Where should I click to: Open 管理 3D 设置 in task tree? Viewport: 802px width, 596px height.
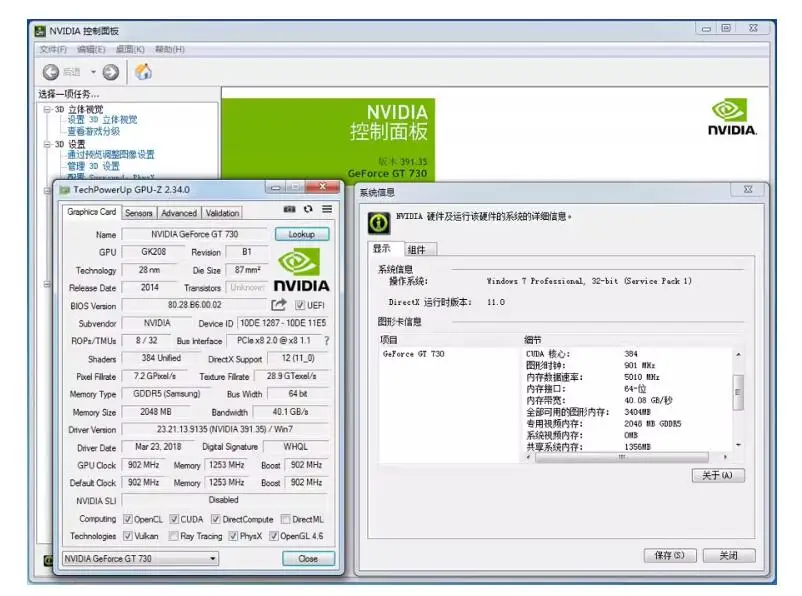pyautogui.click(x=93, y=166)
